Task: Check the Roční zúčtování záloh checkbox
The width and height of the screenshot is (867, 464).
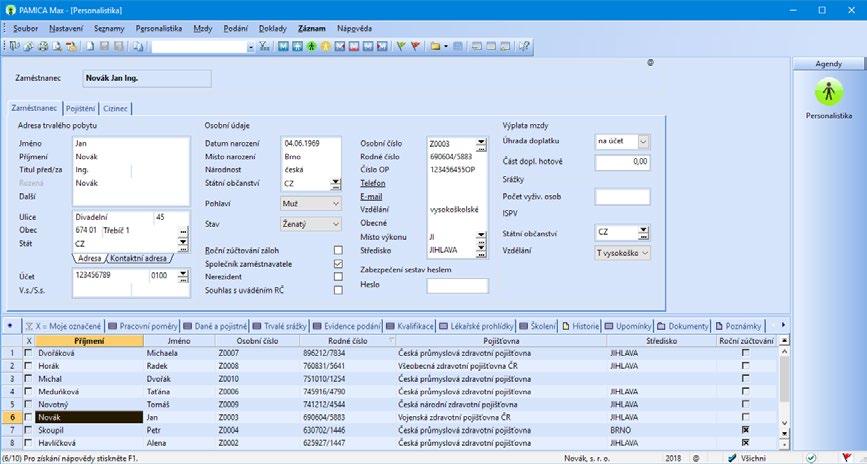Action: (338, 251)
